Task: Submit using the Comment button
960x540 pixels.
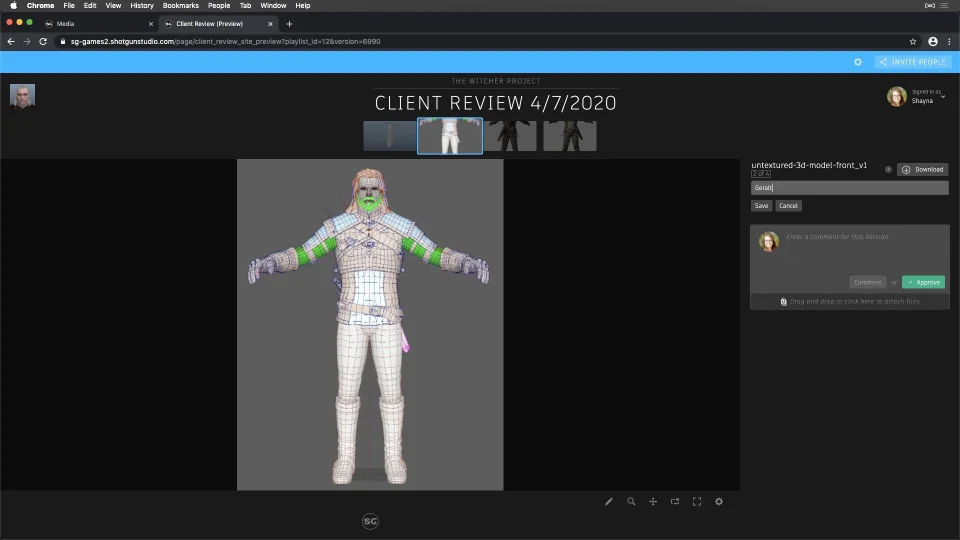Action: pos(868,282)
